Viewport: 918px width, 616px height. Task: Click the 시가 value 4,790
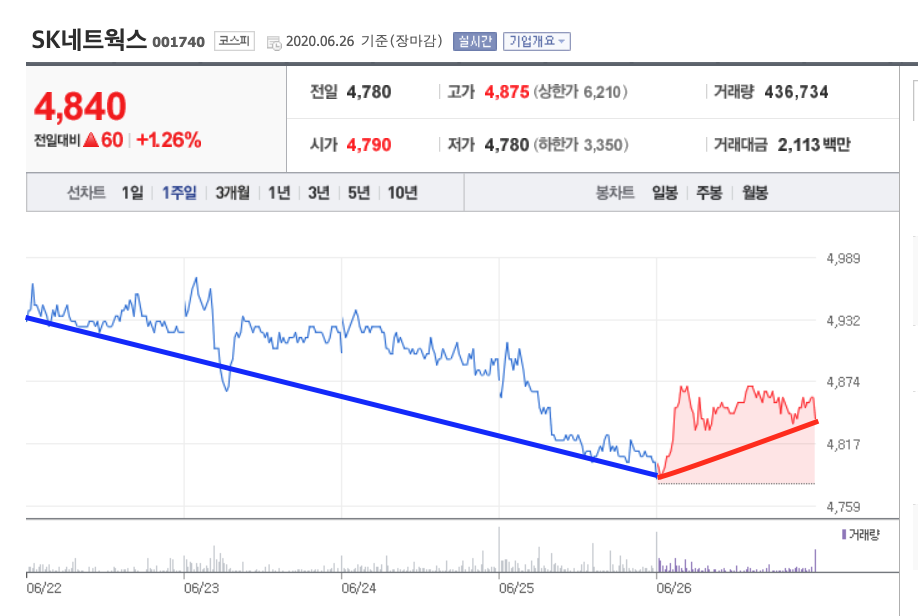pos(369,145)
